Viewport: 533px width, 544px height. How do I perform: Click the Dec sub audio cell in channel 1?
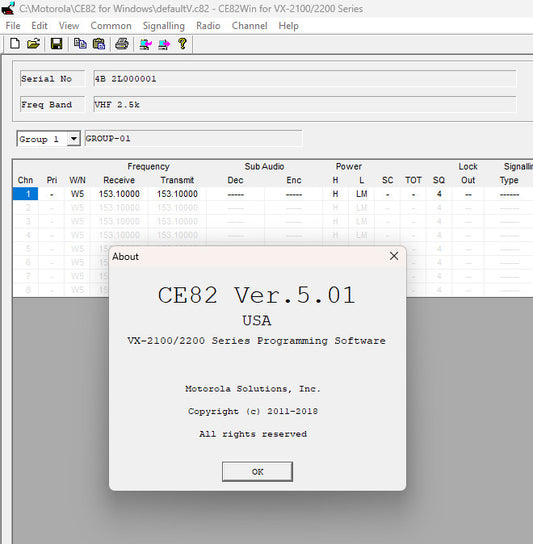coord(236,194)
